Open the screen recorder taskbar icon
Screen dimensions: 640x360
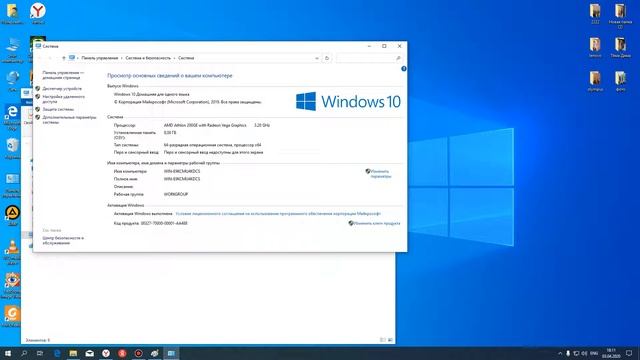tap(138, 353)
